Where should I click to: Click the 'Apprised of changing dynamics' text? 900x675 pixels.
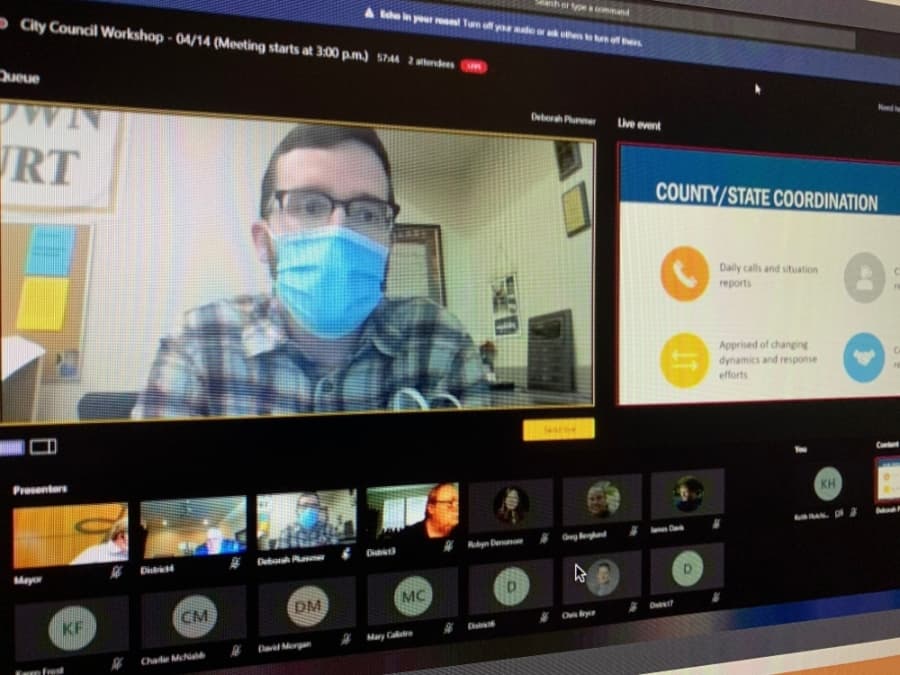(x=767, y=359)
